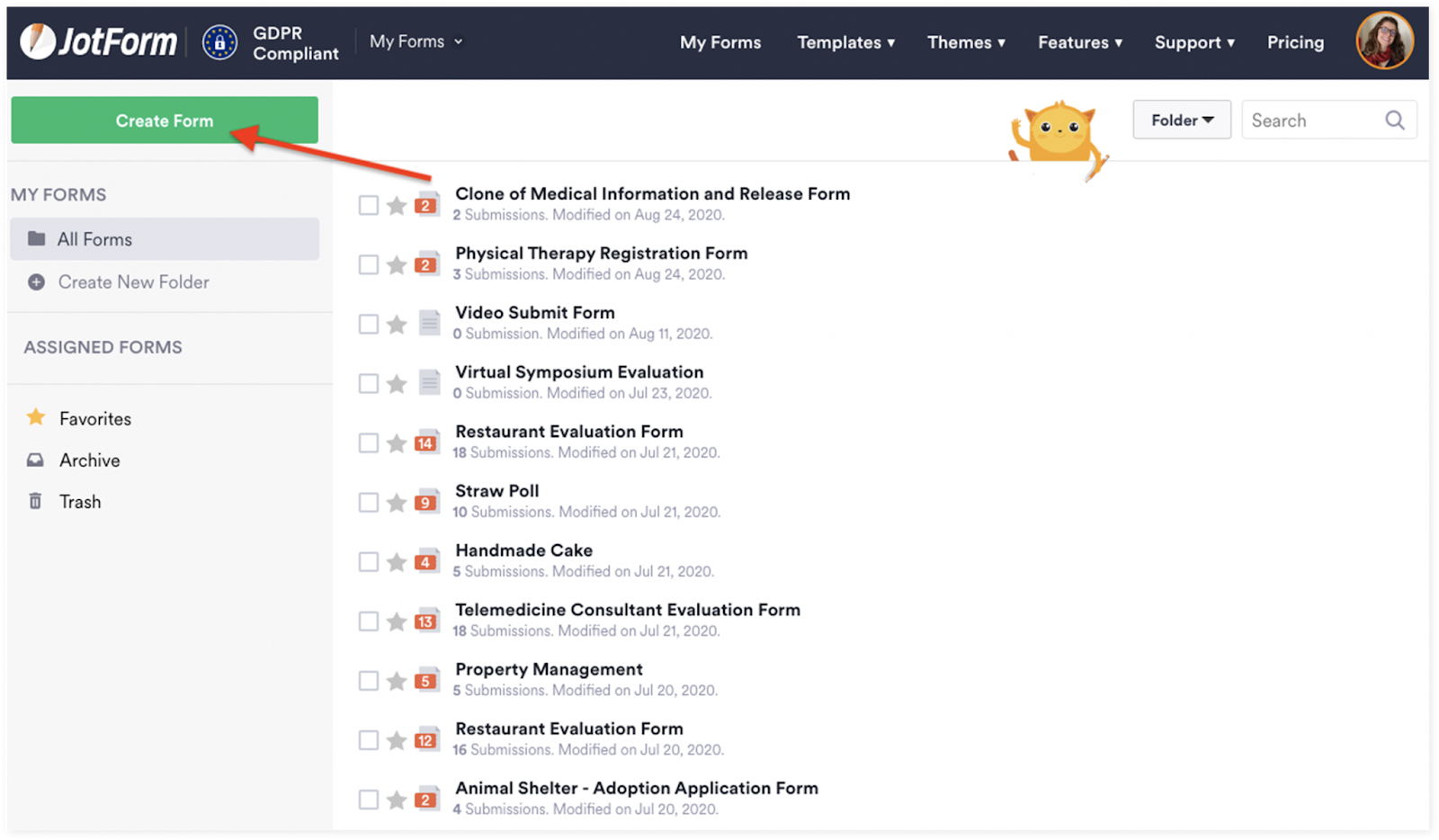Screen dimensions: 1439x840
Task: Star the Animal Shelter Adoption Application Form
Action: (x=397, y=799)
